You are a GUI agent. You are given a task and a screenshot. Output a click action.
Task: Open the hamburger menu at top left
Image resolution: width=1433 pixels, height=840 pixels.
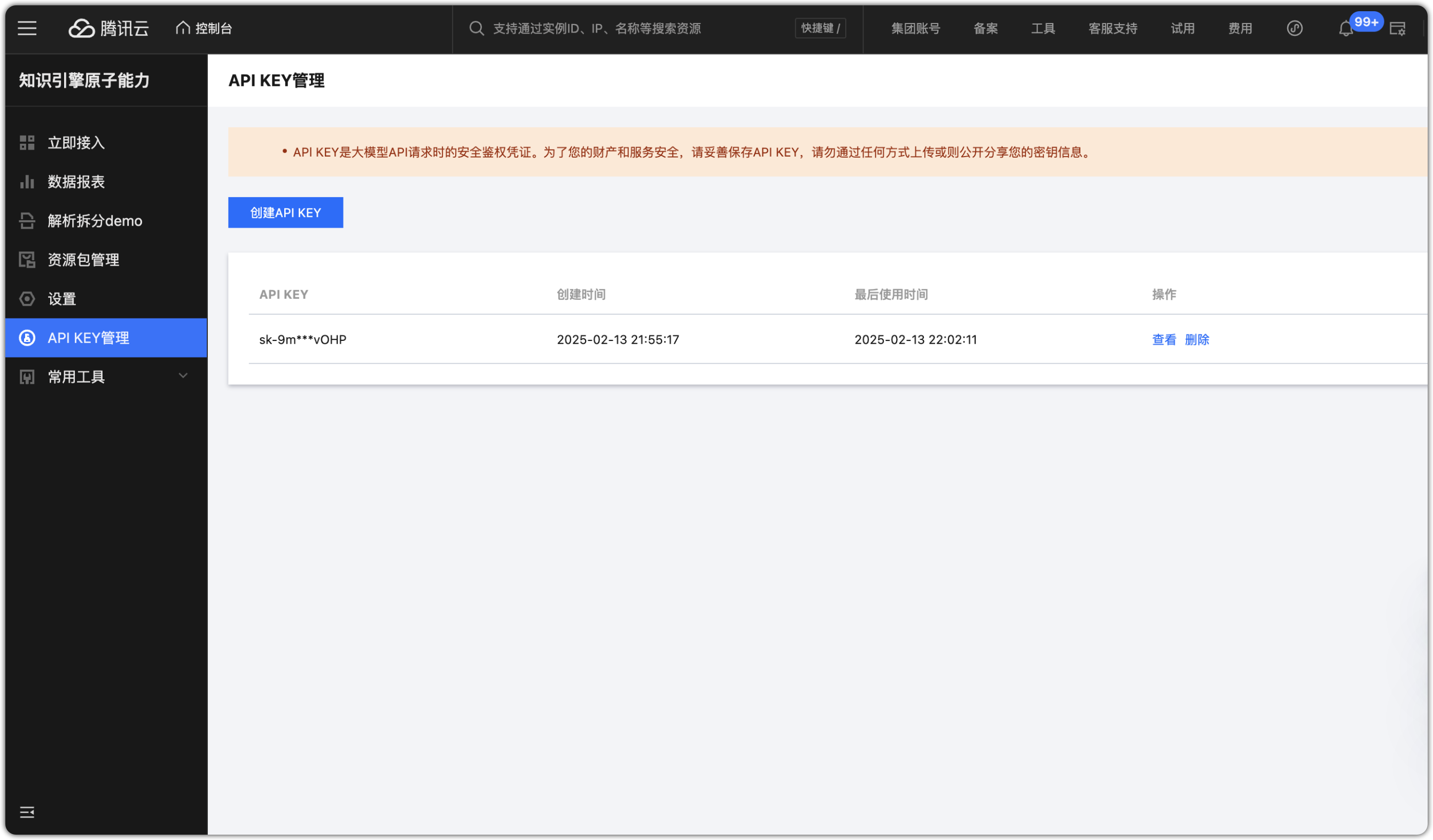(x=27, y=28)
